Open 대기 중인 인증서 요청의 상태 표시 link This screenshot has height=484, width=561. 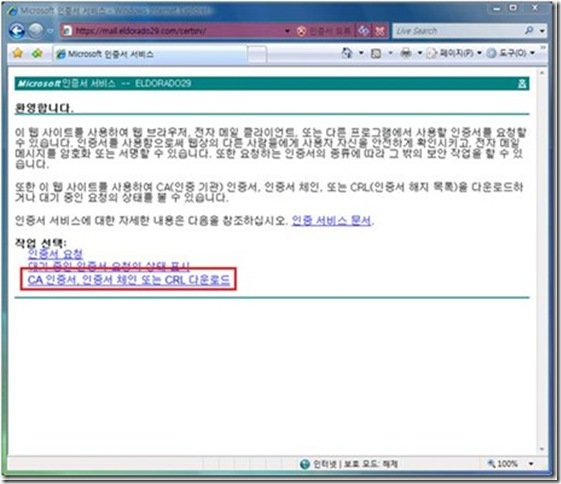(x=109, y=266)
